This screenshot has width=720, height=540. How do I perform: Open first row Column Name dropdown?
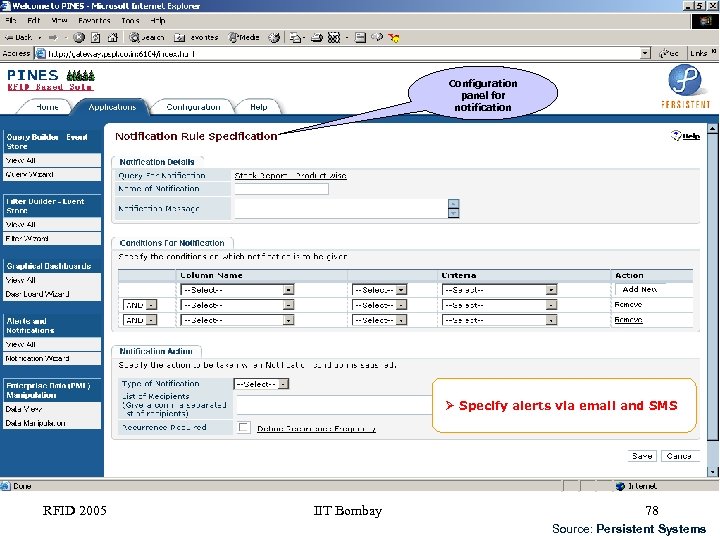(237, 290)
